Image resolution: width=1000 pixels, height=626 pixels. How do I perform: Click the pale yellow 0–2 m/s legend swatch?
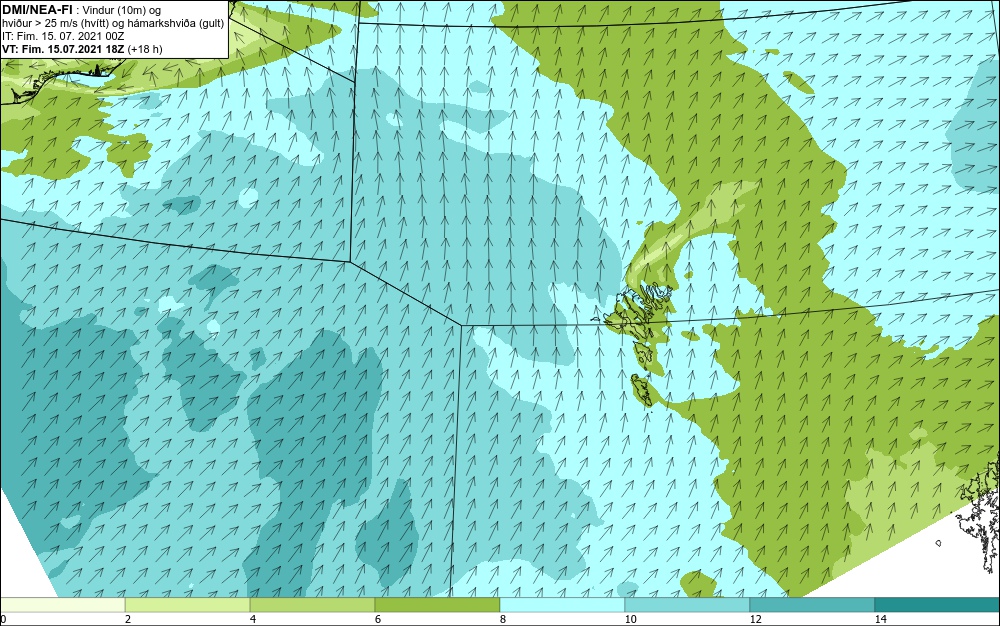pos(62,605)
